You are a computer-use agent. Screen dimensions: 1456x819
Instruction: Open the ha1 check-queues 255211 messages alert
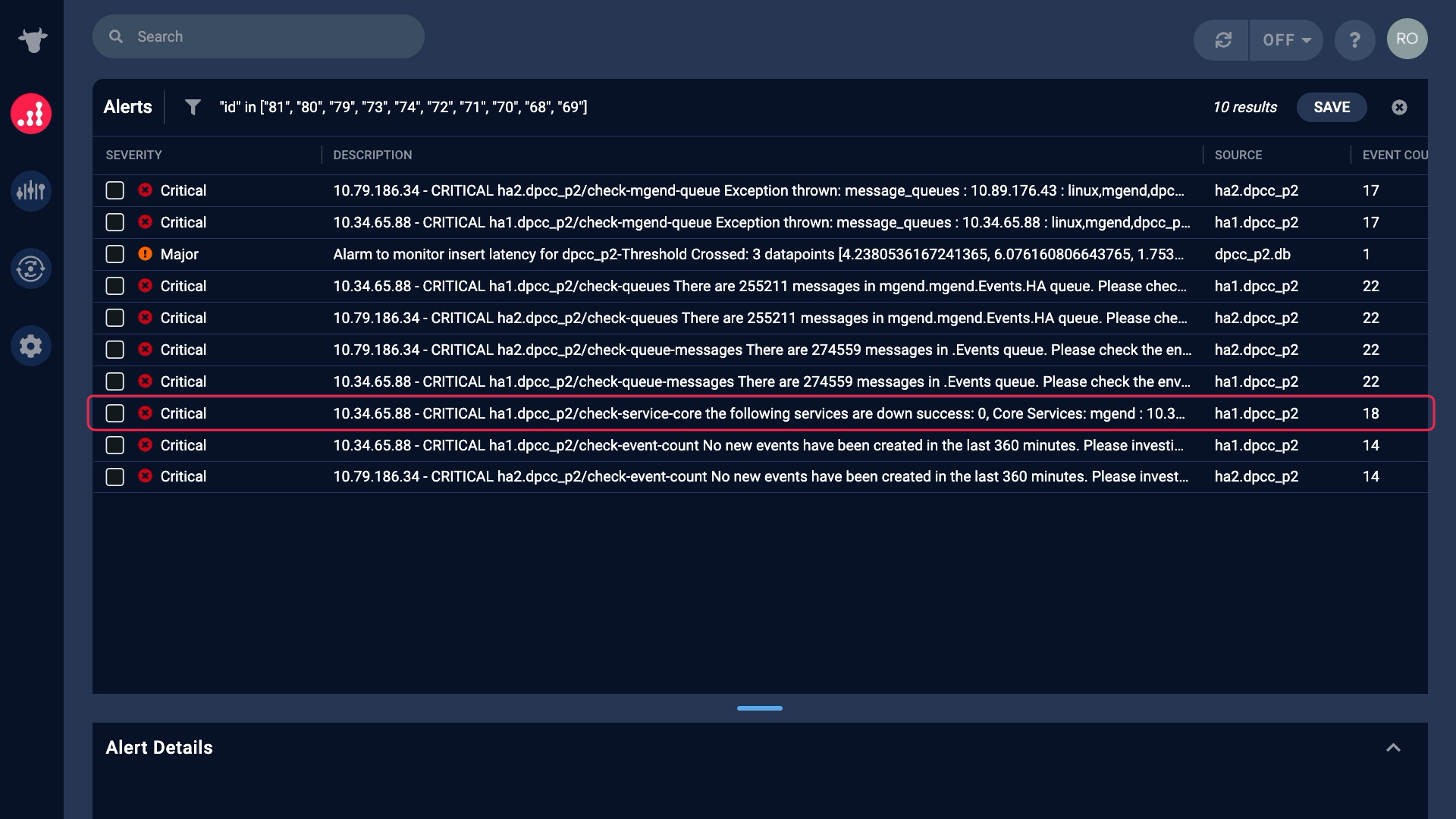760,286
